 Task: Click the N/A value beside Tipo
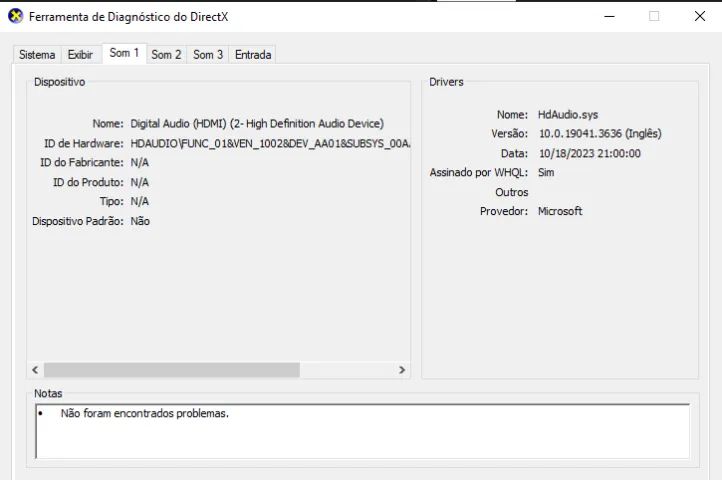click(140, 201)
